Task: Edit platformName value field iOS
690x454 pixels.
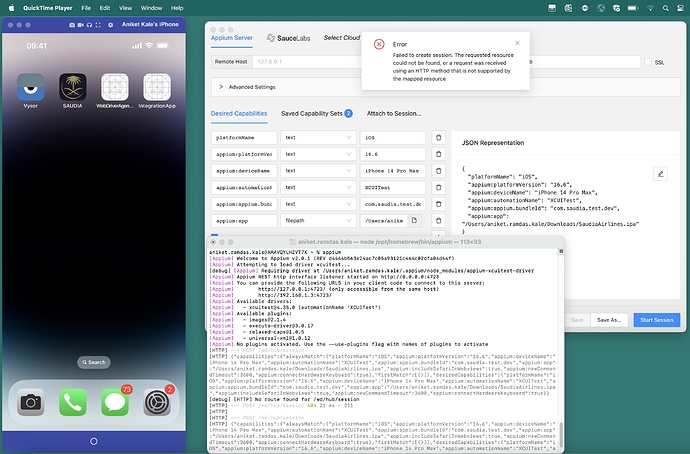Action: click(393, 138)
